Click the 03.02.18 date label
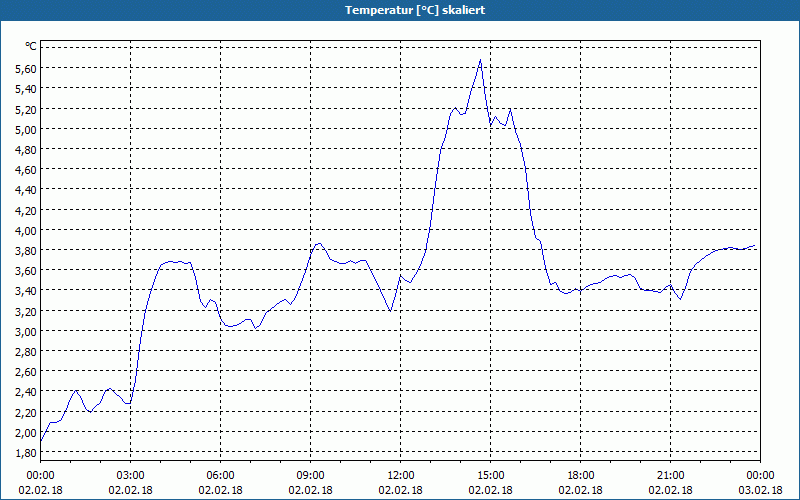 tap(760, 490)
